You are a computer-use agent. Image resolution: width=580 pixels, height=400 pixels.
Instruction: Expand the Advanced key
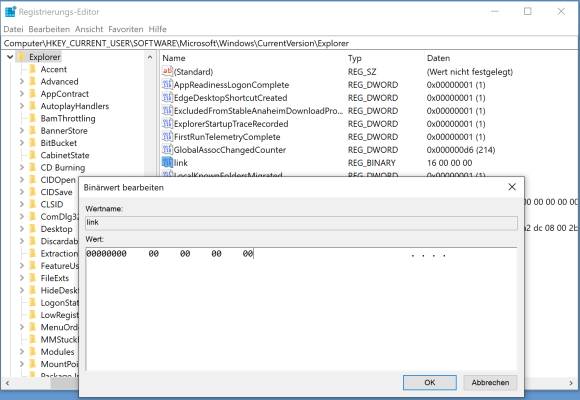click(21, 81)
